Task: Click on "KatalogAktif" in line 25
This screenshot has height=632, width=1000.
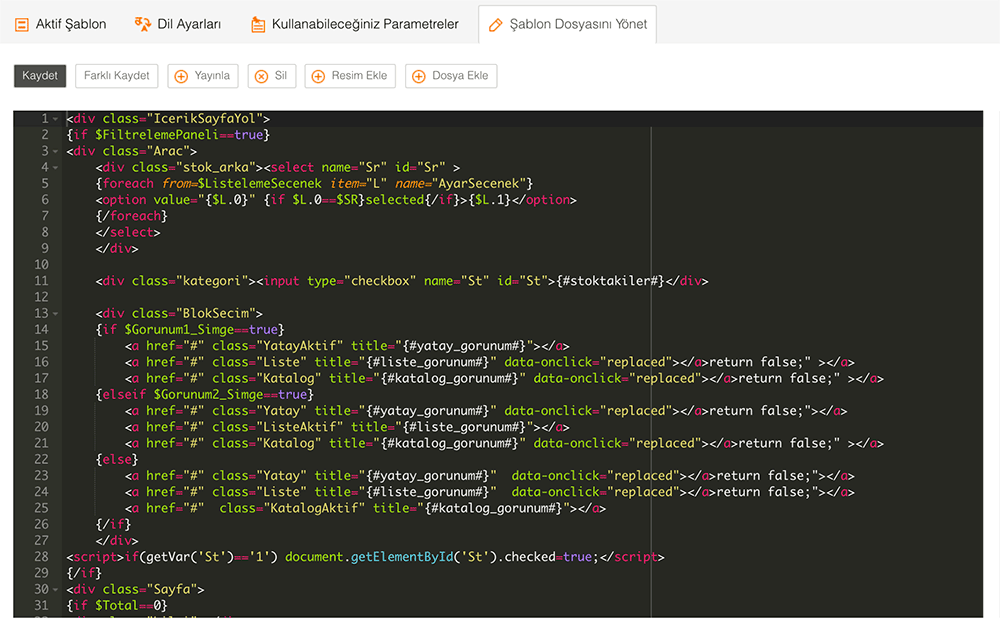Action: 314,508
